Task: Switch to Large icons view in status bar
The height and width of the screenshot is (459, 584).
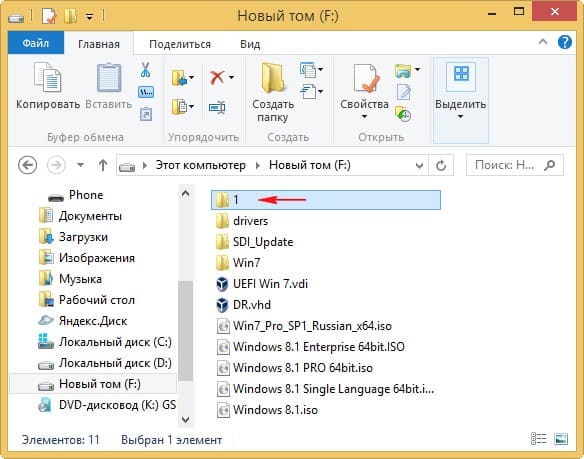Action: pyautogui.click(x=561, y=439)
